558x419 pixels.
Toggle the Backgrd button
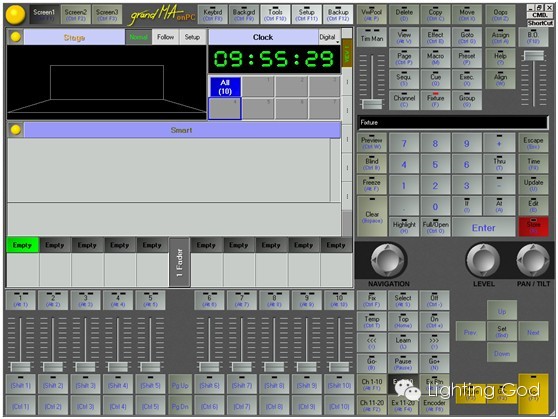(244, 15)
